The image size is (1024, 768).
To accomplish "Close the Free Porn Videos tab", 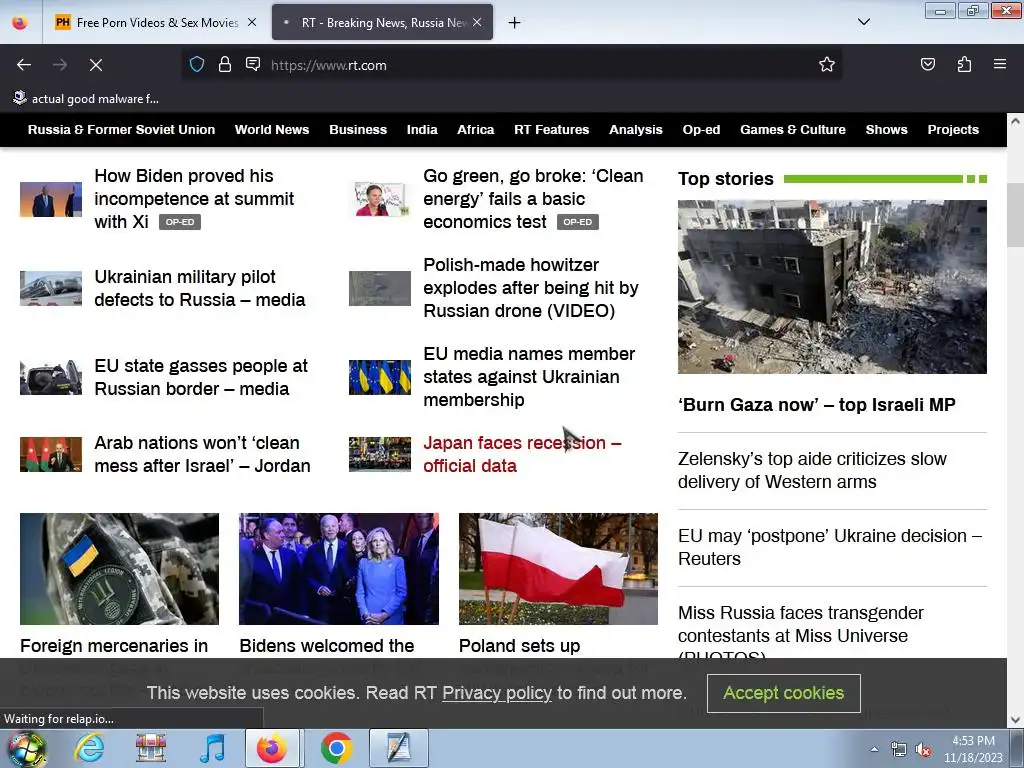I will 252,22.
